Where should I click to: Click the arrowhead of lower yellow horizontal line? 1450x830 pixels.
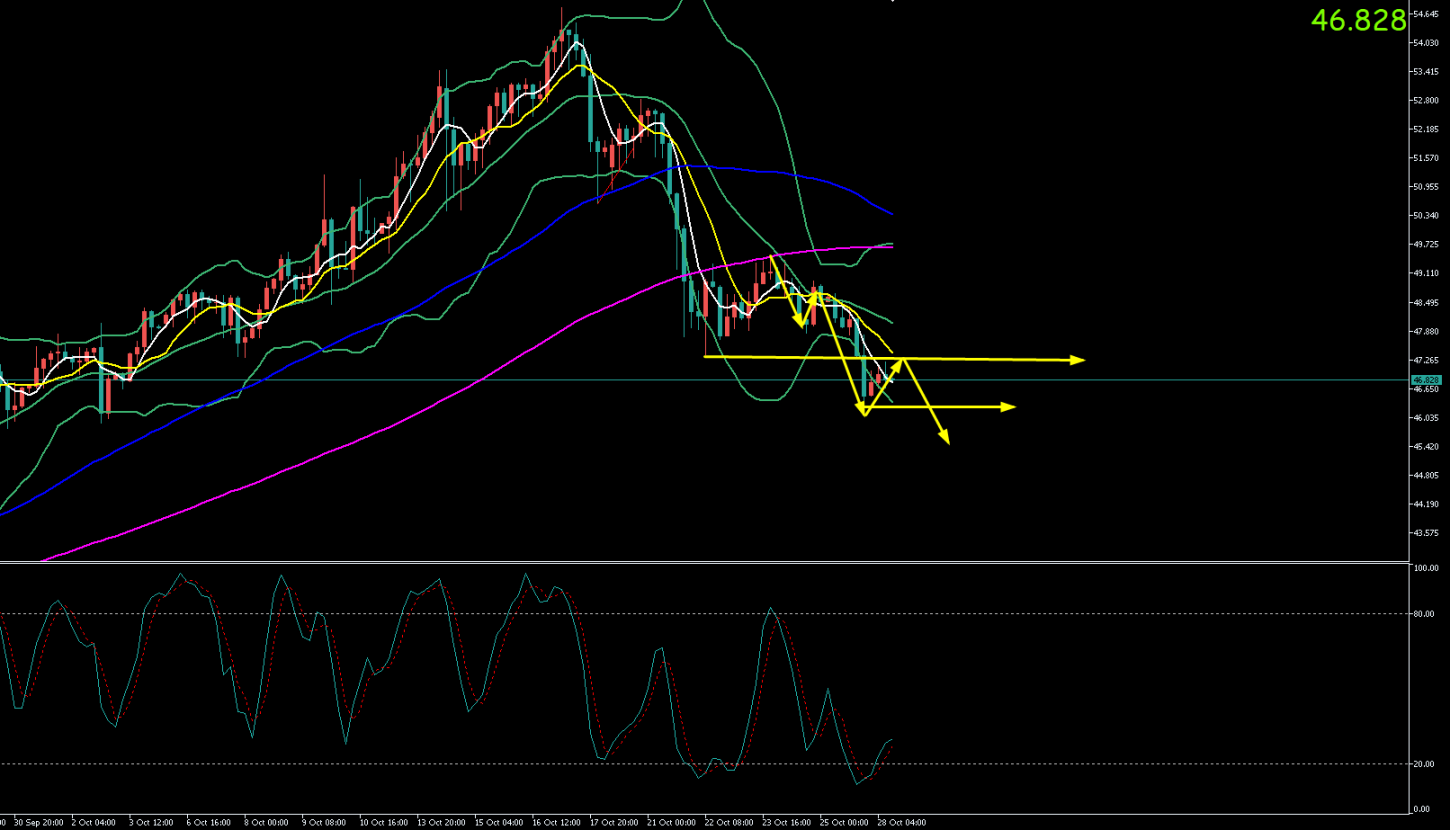(1009, 406)
